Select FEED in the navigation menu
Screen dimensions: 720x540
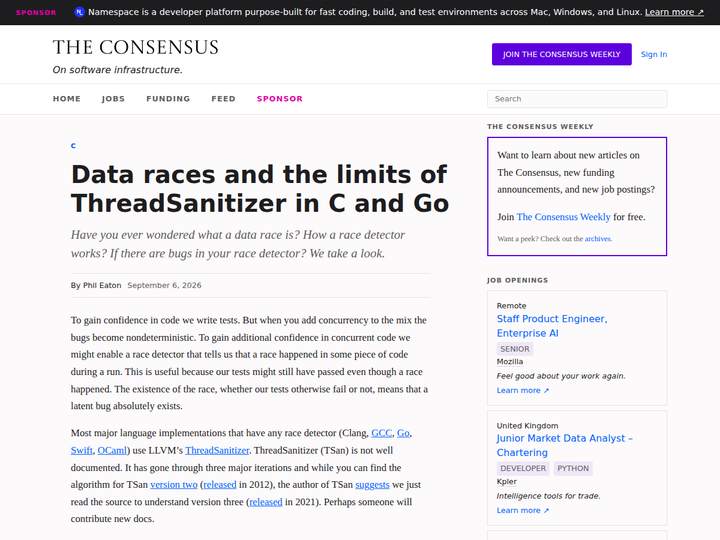224,99
